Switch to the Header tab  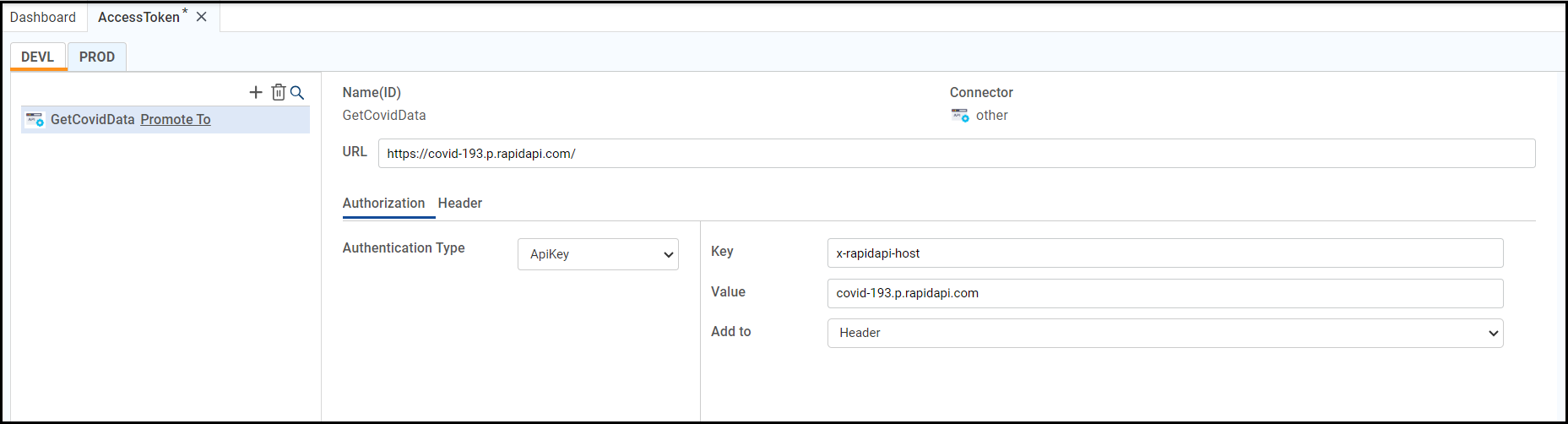click(x=460, y=204)
